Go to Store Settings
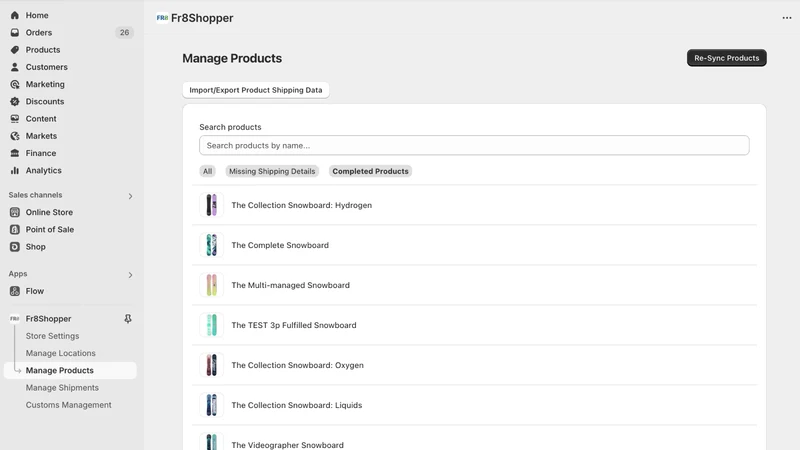Screen dimensions: 800x450 tap(53, 336)
